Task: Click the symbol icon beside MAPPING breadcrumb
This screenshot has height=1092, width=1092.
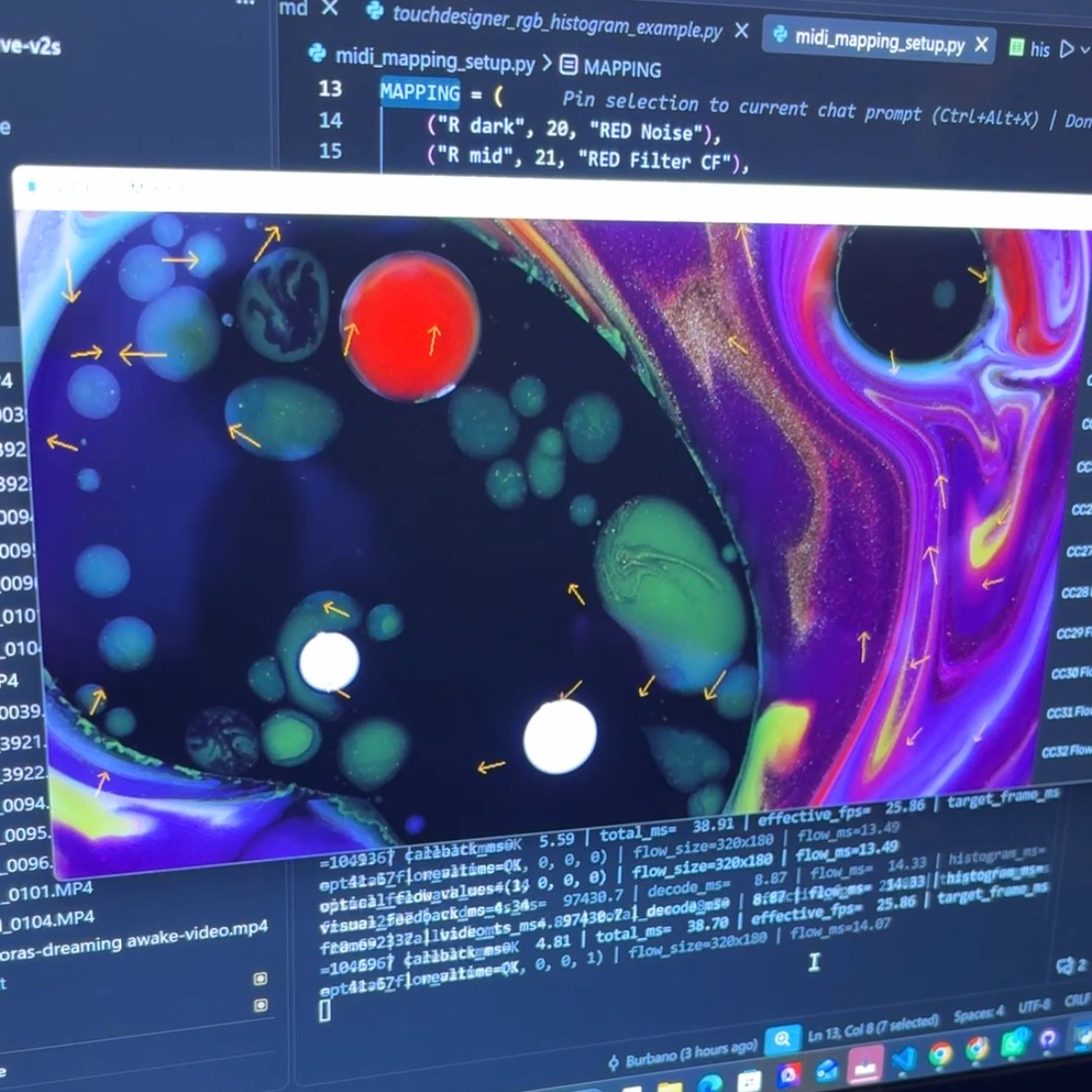Action: (x=569, y=65)
